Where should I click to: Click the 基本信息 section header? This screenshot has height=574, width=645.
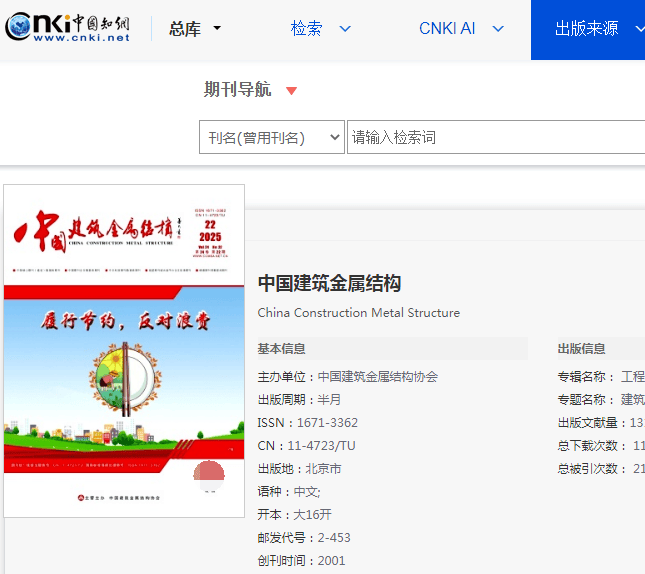pyautogui.click(x=281, y=348)
